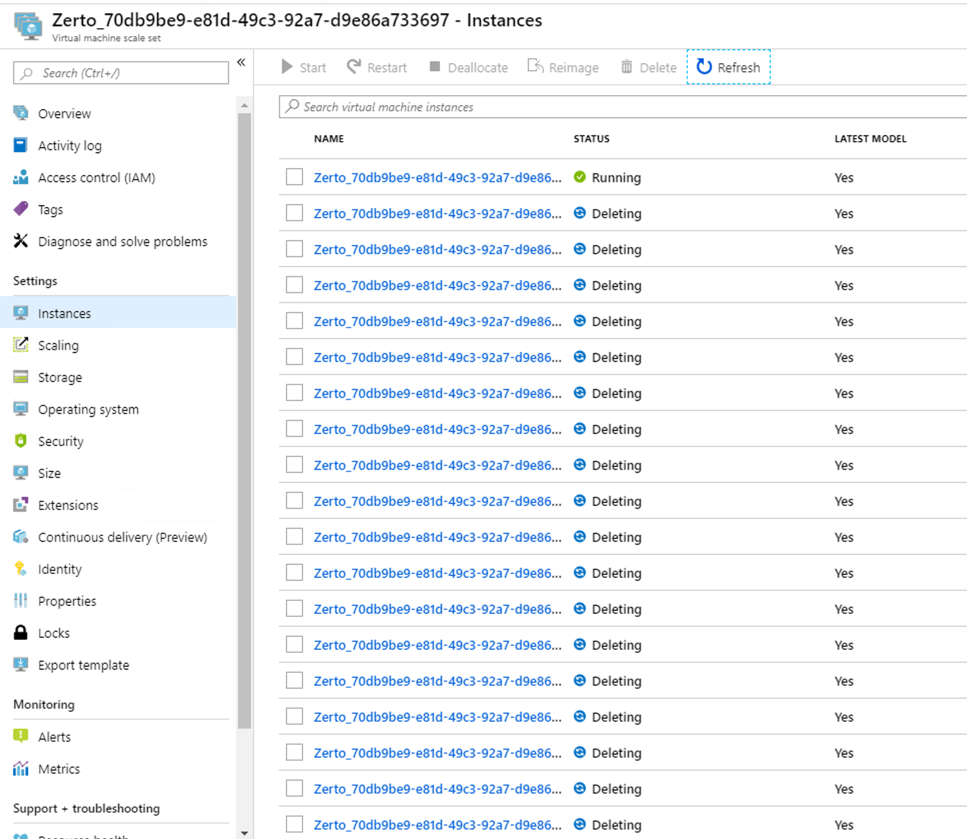Click the Export template icon

20,664
